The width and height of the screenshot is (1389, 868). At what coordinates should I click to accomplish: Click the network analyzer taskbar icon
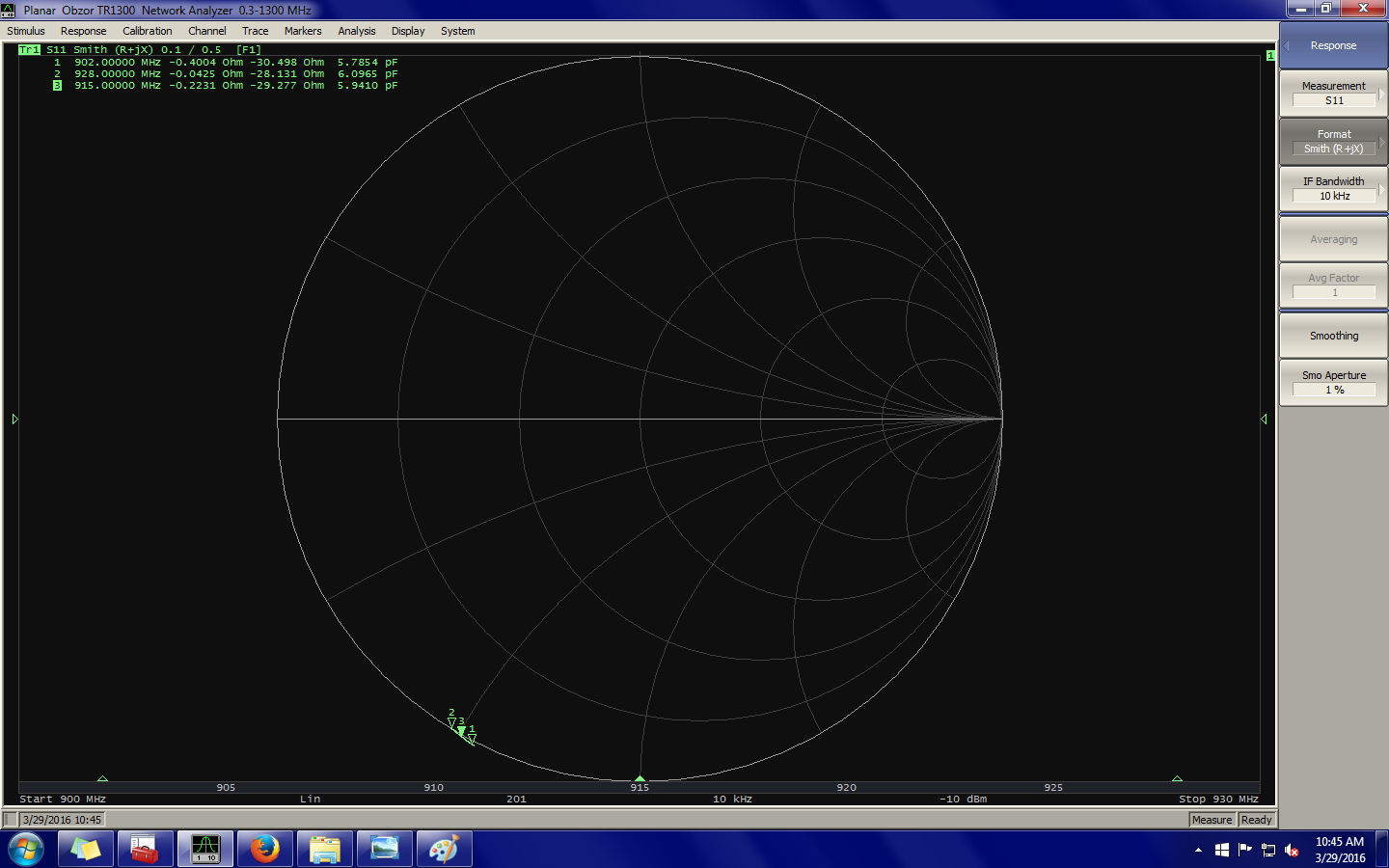205,849
